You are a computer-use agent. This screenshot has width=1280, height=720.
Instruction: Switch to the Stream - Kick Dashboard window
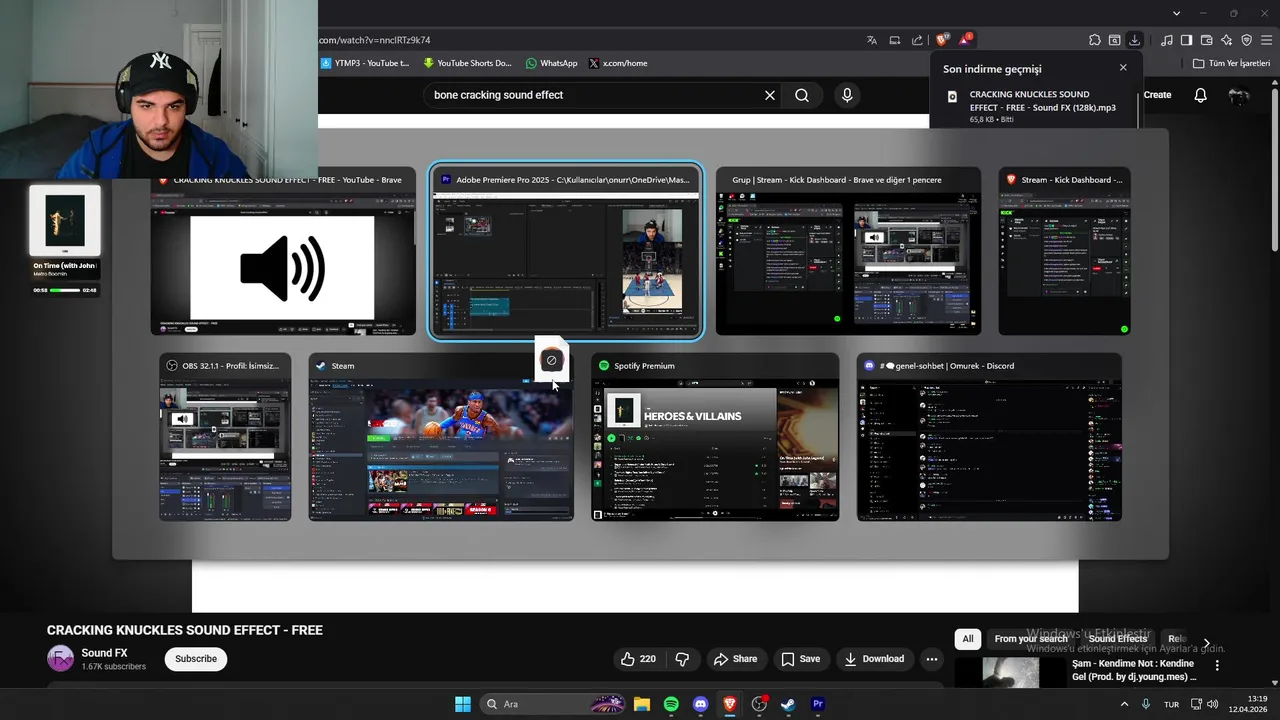click(x=1064, y=251)
